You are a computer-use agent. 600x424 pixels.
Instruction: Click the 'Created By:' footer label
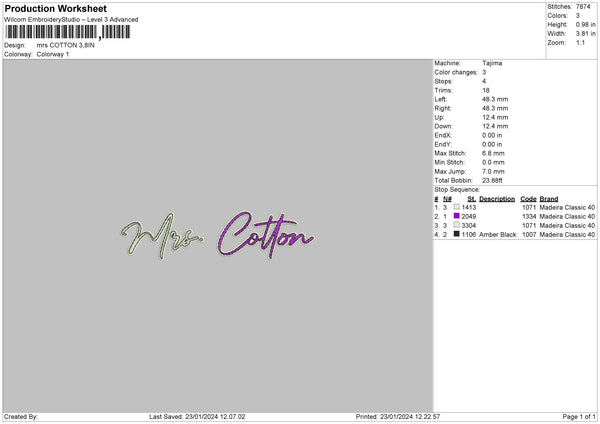coord(21,417)
